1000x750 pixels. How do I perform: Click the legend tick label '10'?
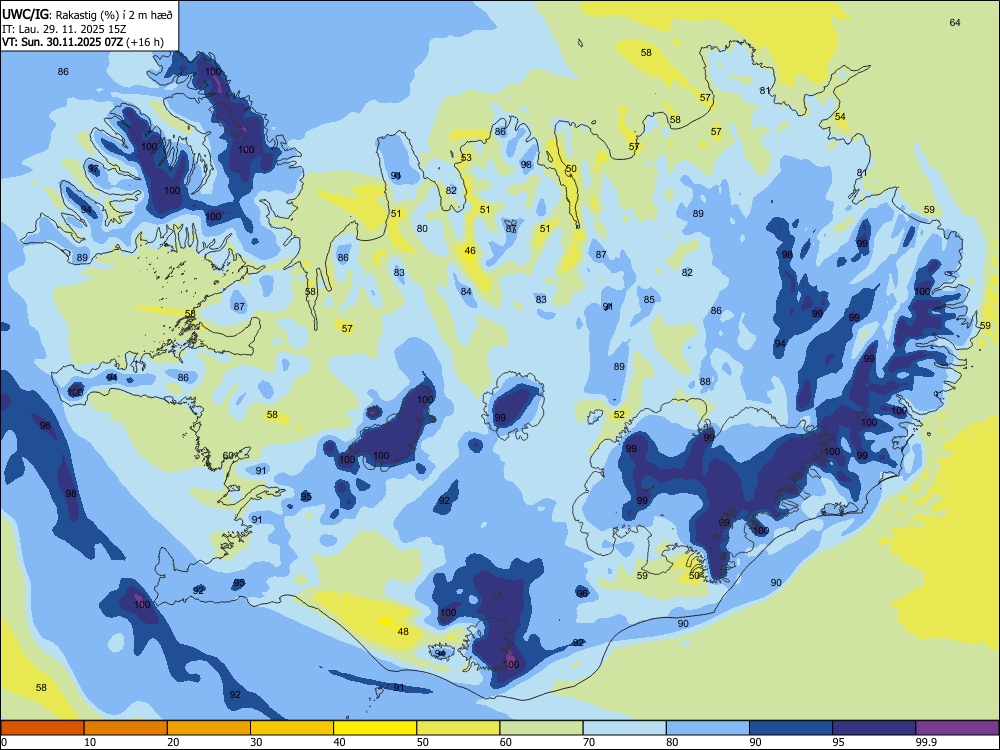tap(90, 742)
